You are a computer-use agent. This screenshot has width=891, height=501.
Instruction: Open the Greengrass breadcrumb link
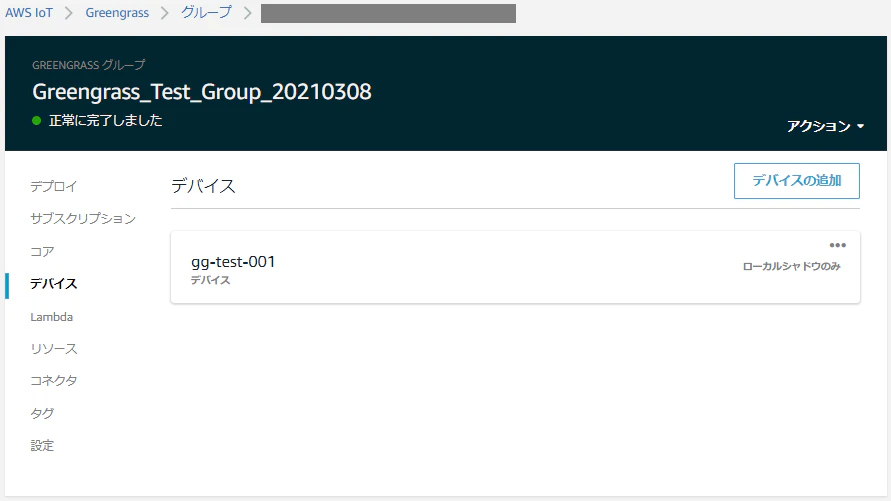(117, 12)
